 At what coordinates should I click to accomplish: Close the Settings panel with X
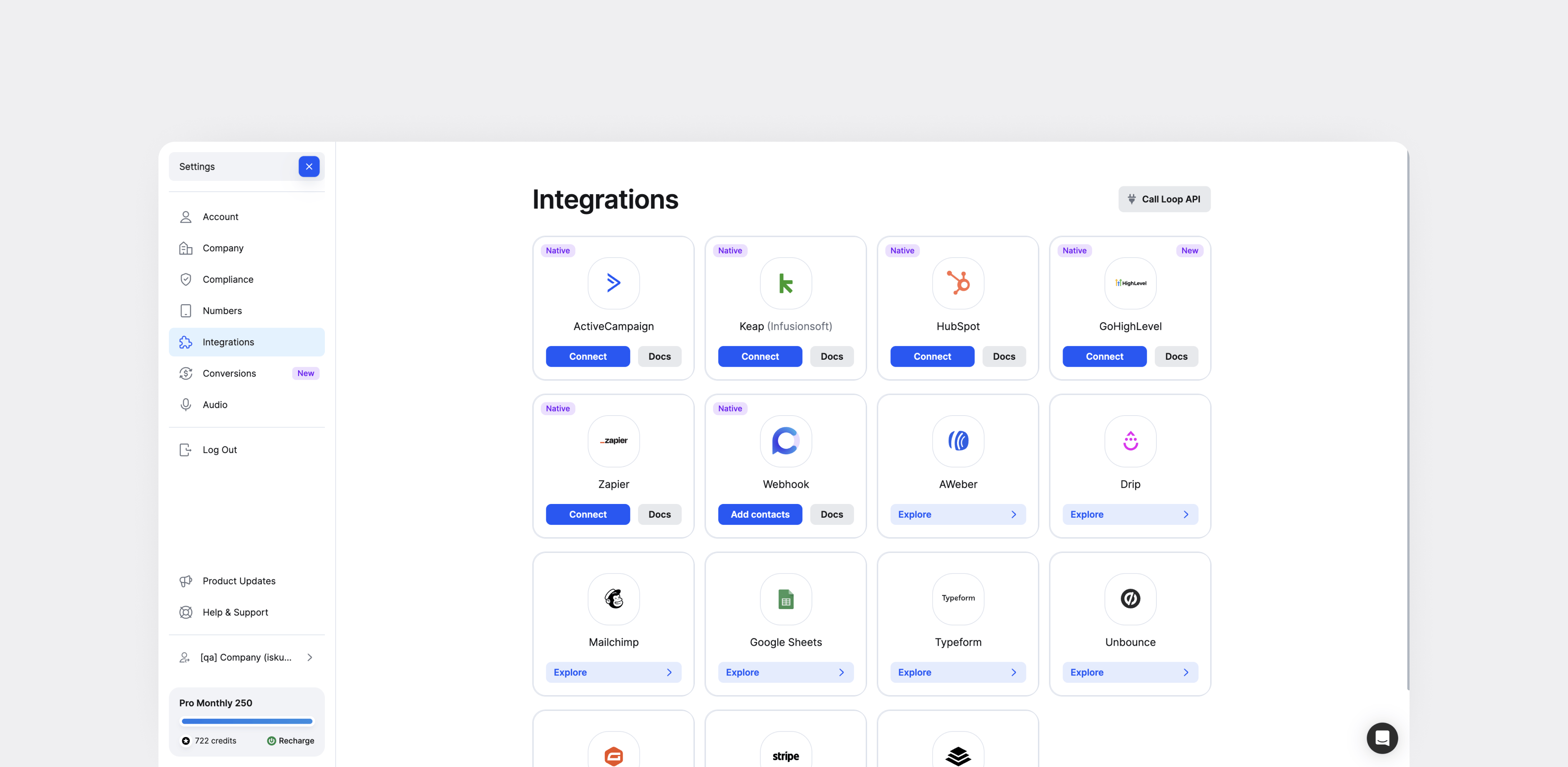pos(309,167)
